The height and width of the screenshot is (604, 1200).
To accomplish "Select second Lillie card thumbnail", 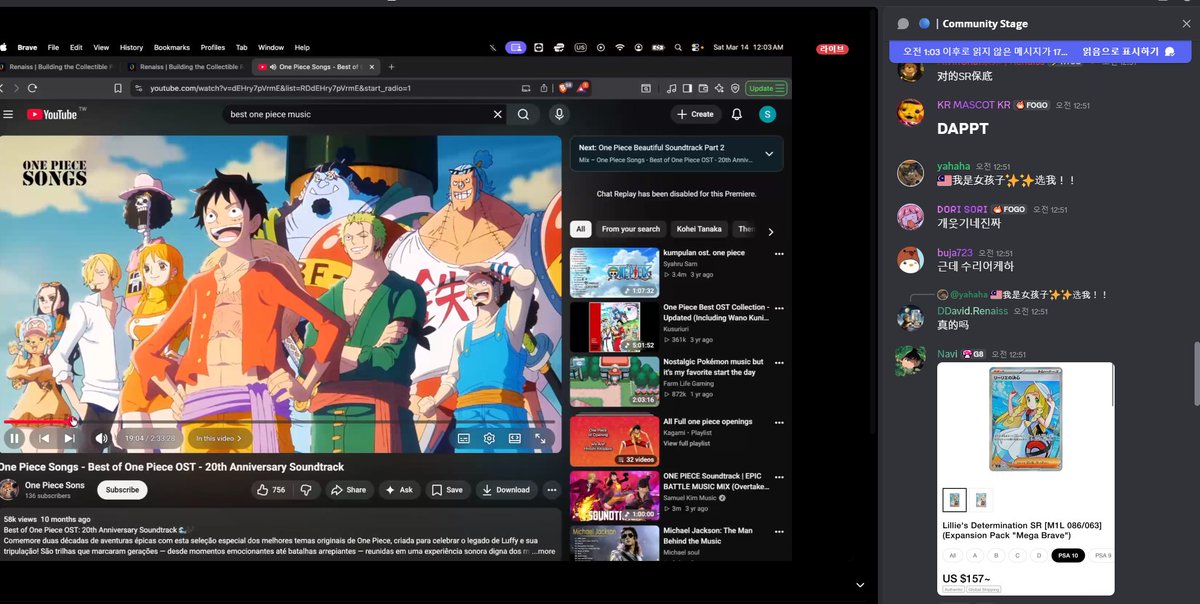I will [982, 500].
